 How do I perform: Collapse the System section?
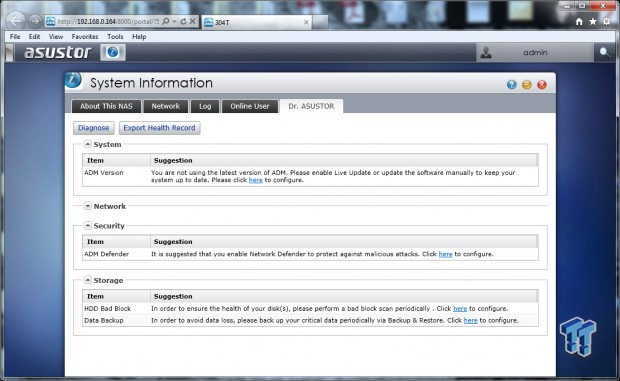88,144
